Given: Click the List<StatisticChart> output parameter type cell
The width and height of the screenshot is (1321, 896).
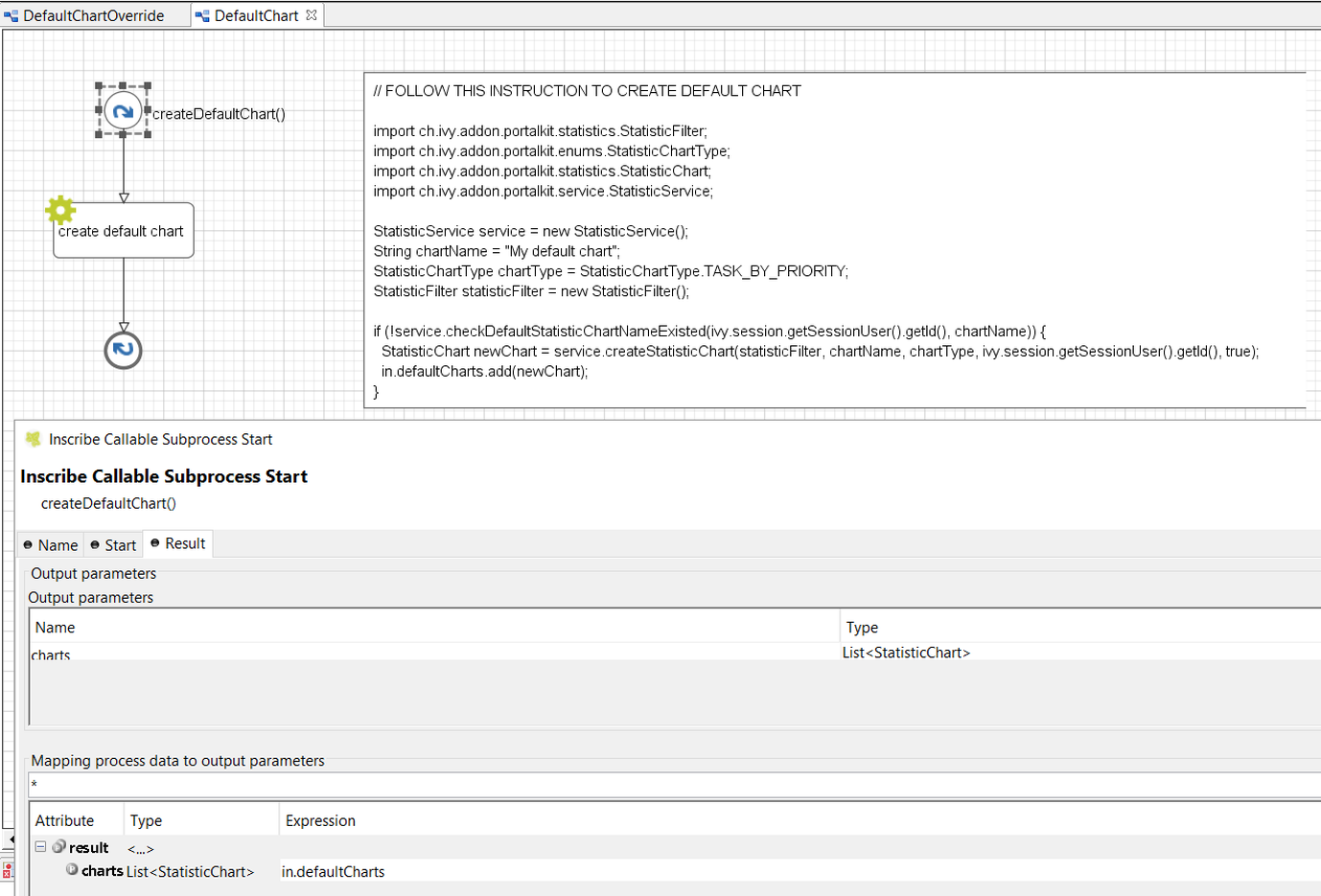Looking at the screenshot, I should pos(906,653).
